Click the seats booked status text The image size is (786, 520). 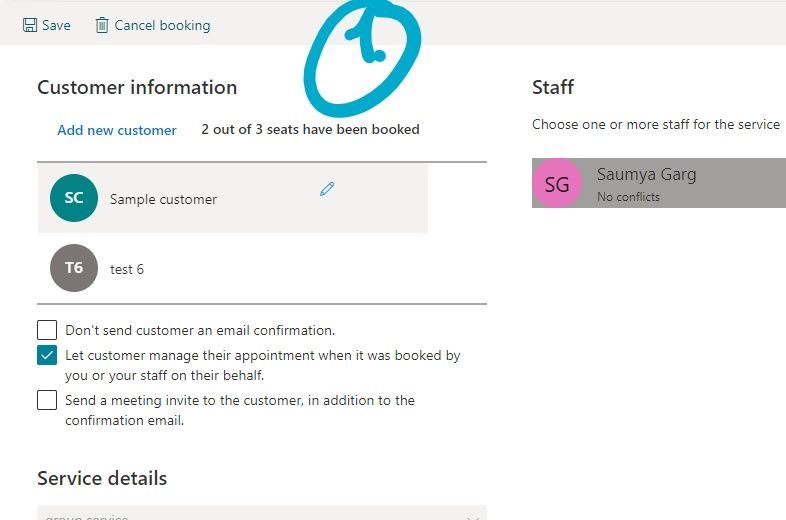click(x=310, y=129)
